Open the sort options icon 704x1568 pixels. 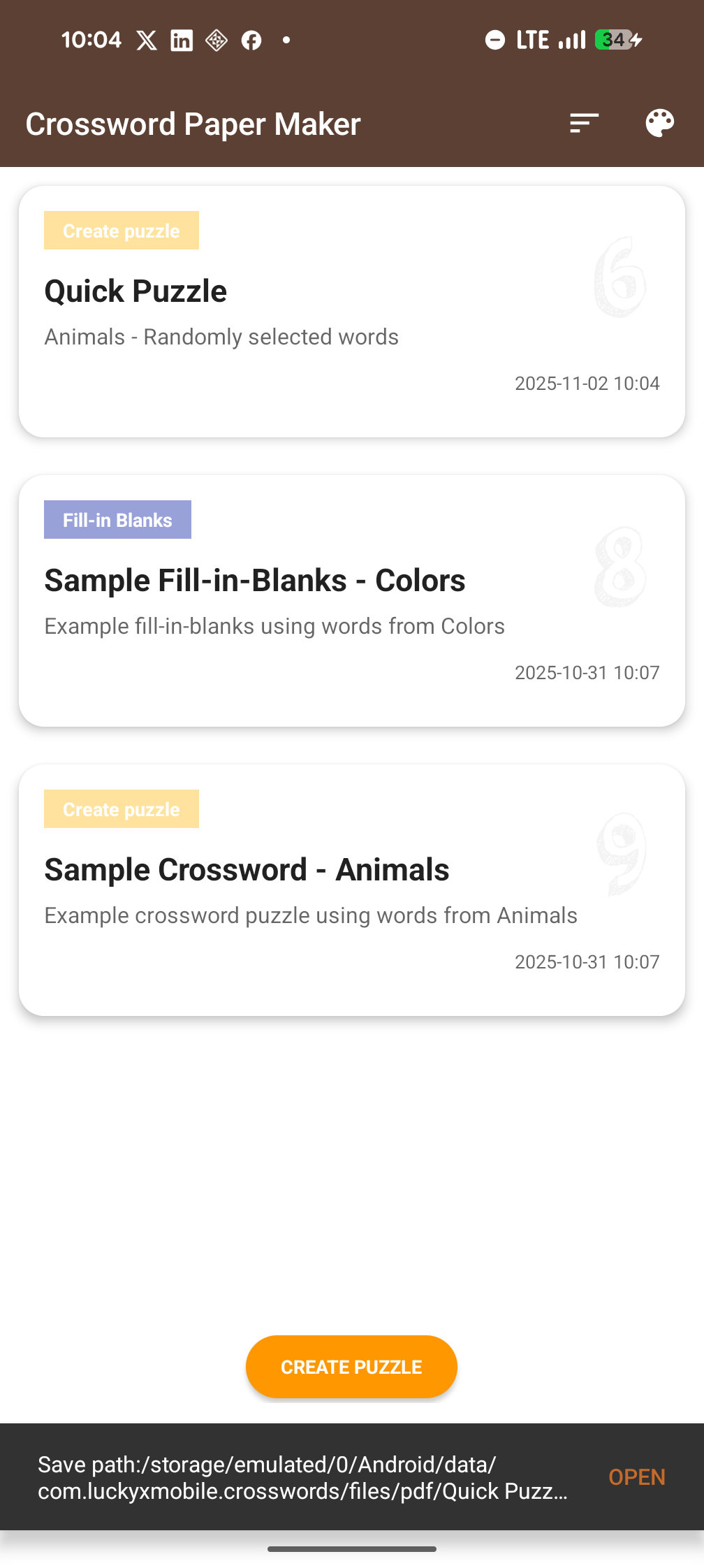click(x=584, y=124)
